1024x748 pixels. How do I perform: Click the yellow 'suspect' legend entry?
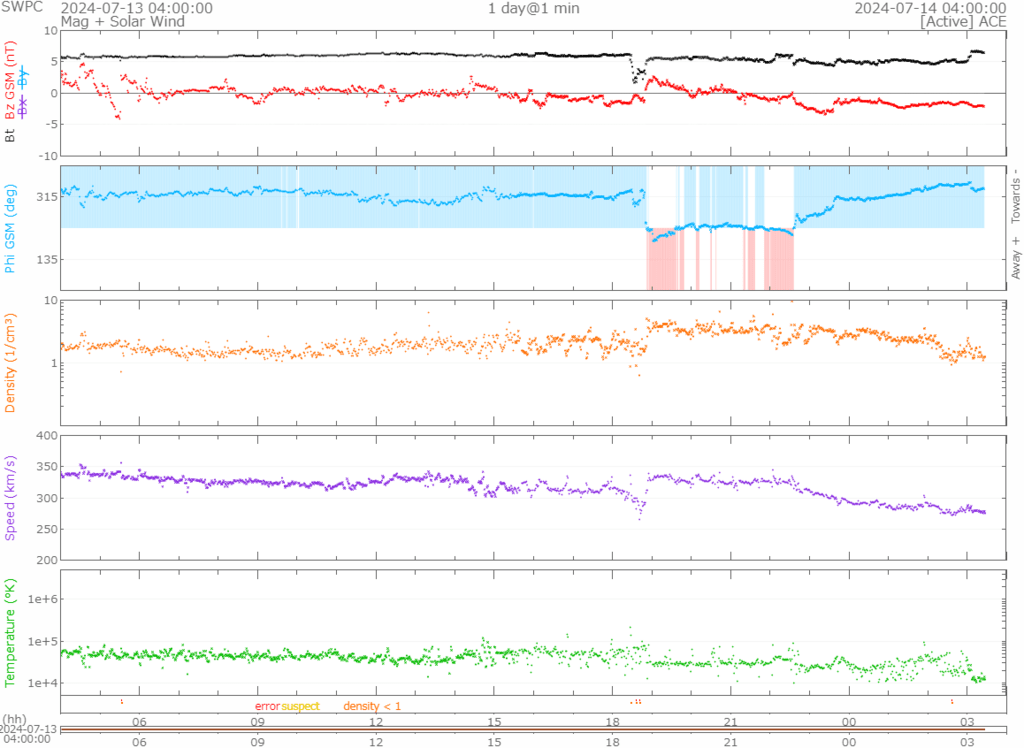(x=300, y=706)
